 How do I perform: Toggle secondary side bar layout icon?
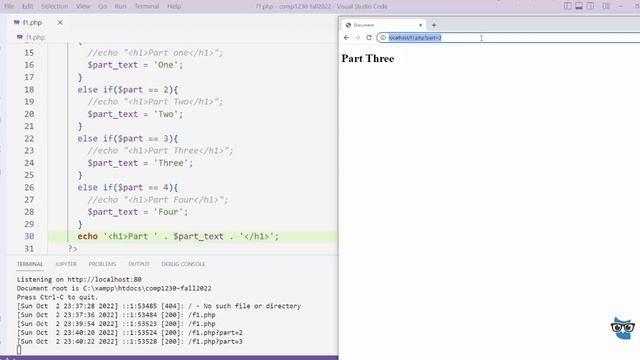[x=590, y=6]
